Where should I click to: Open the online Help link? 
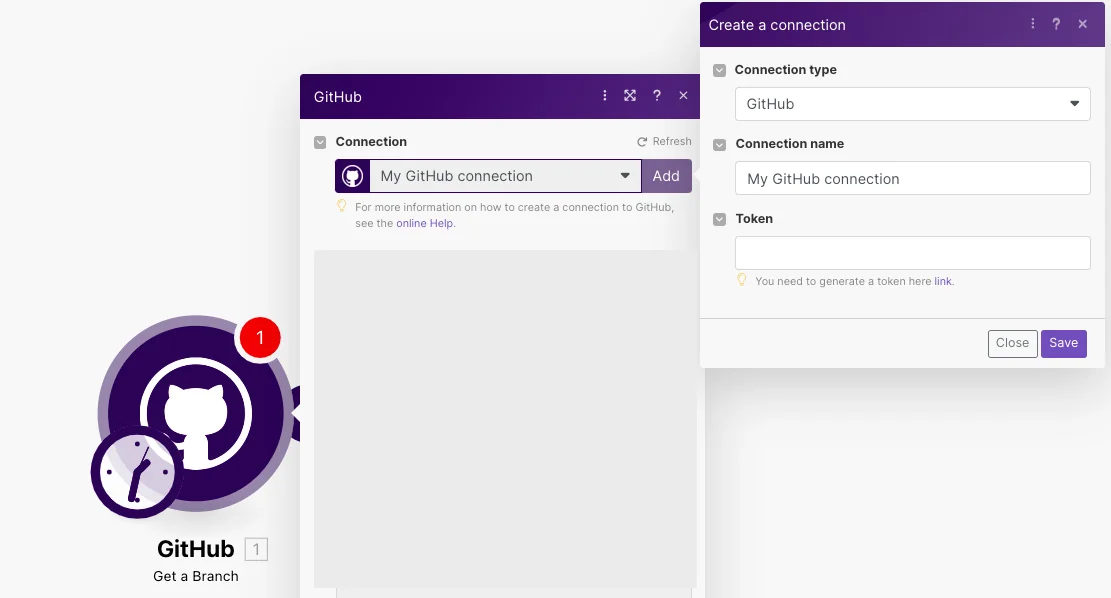pos(424,223)
